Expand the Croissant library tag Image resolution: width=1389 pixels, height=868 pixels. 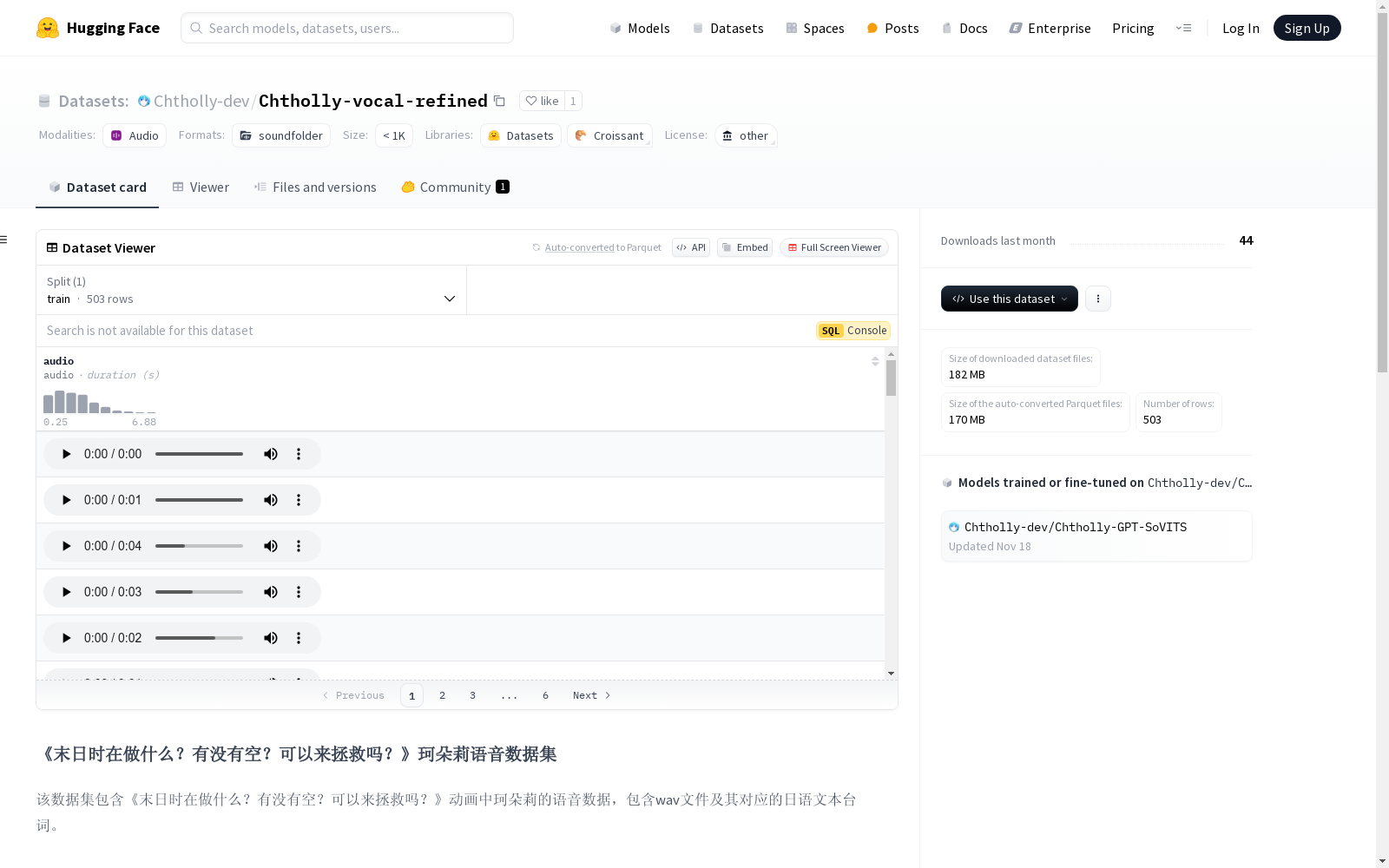coord(609,135)
